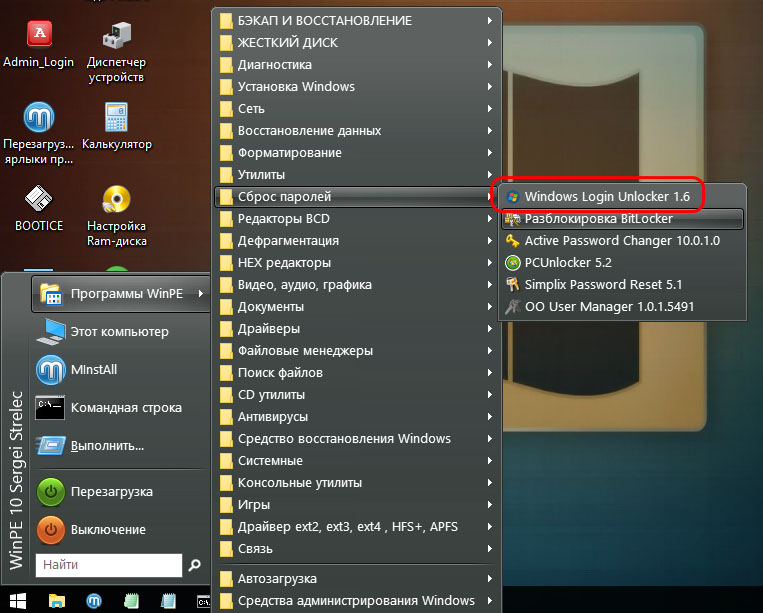Image resolution: width=763 pixels, height=613 pixels.
Task: Launch Windows Login Unlocker 1.6
Action: (622, 197)
